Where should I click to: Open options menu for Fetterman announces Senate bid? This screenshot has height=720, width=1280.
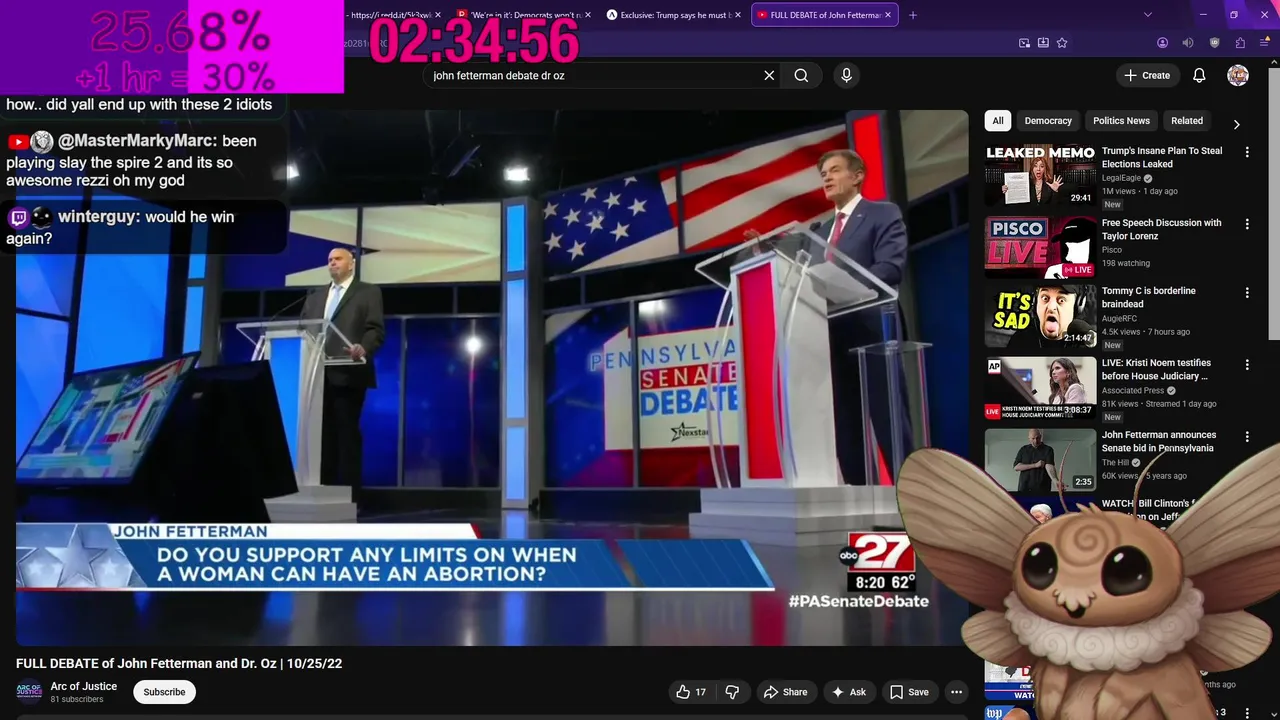1247,436
